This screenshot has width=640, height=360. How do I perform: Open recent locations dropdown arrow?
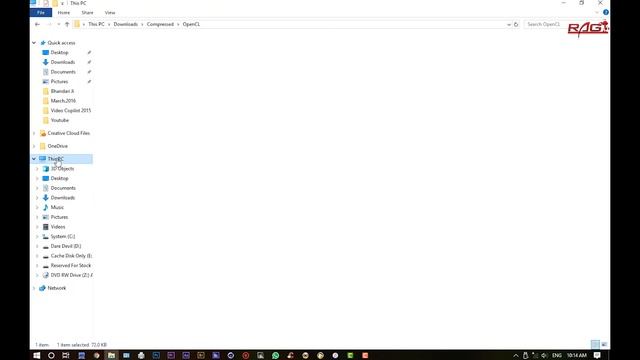(59, 24)
